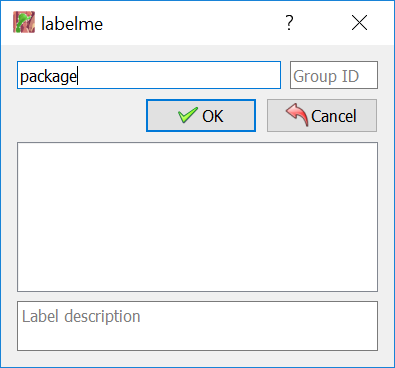Click the blank title bar area beside labelme
395x368 pixels.
pos(192,23)
